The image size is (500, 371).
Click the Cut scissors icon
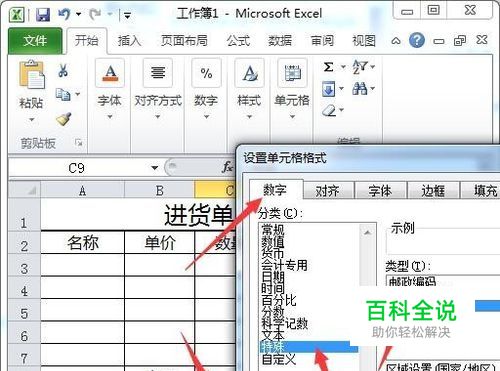point(63,71)
